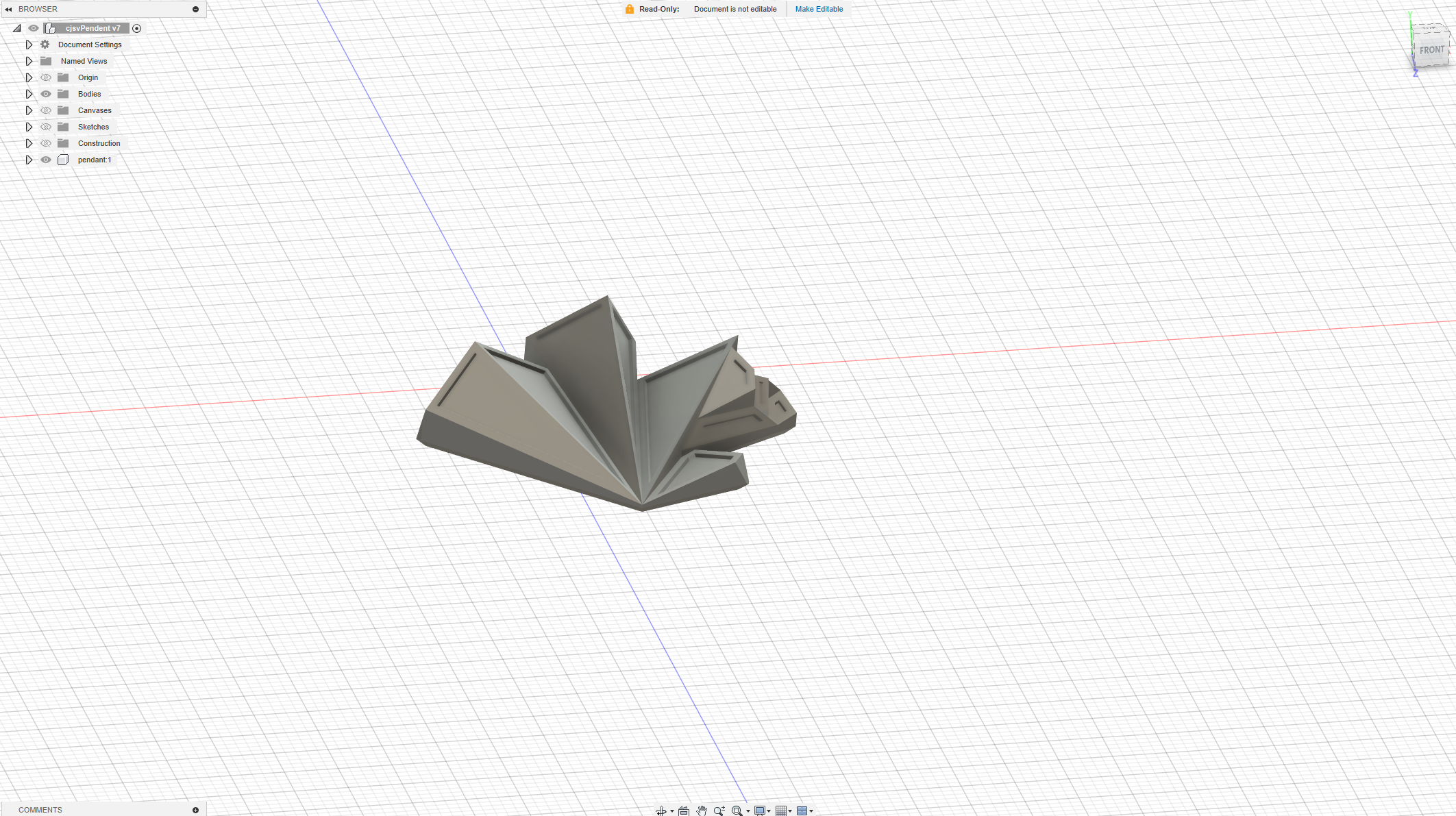Hide the pendant:1 component via eye icon
This screenshot has height=816, width=1456.
pos(46,160)
